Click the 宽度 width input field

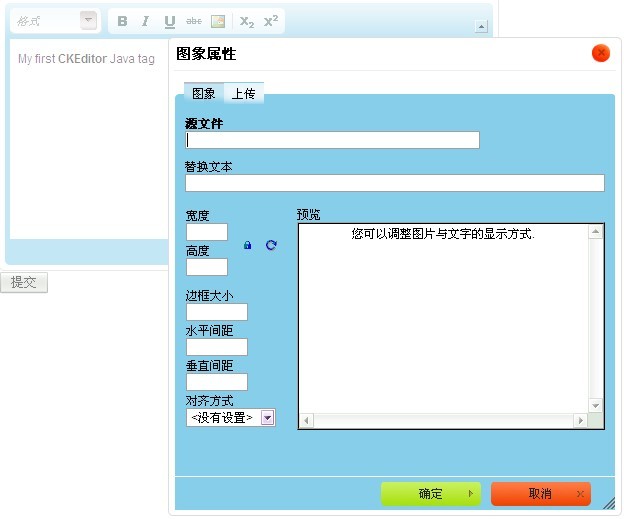pyautogui.click(x=207, y=232)
